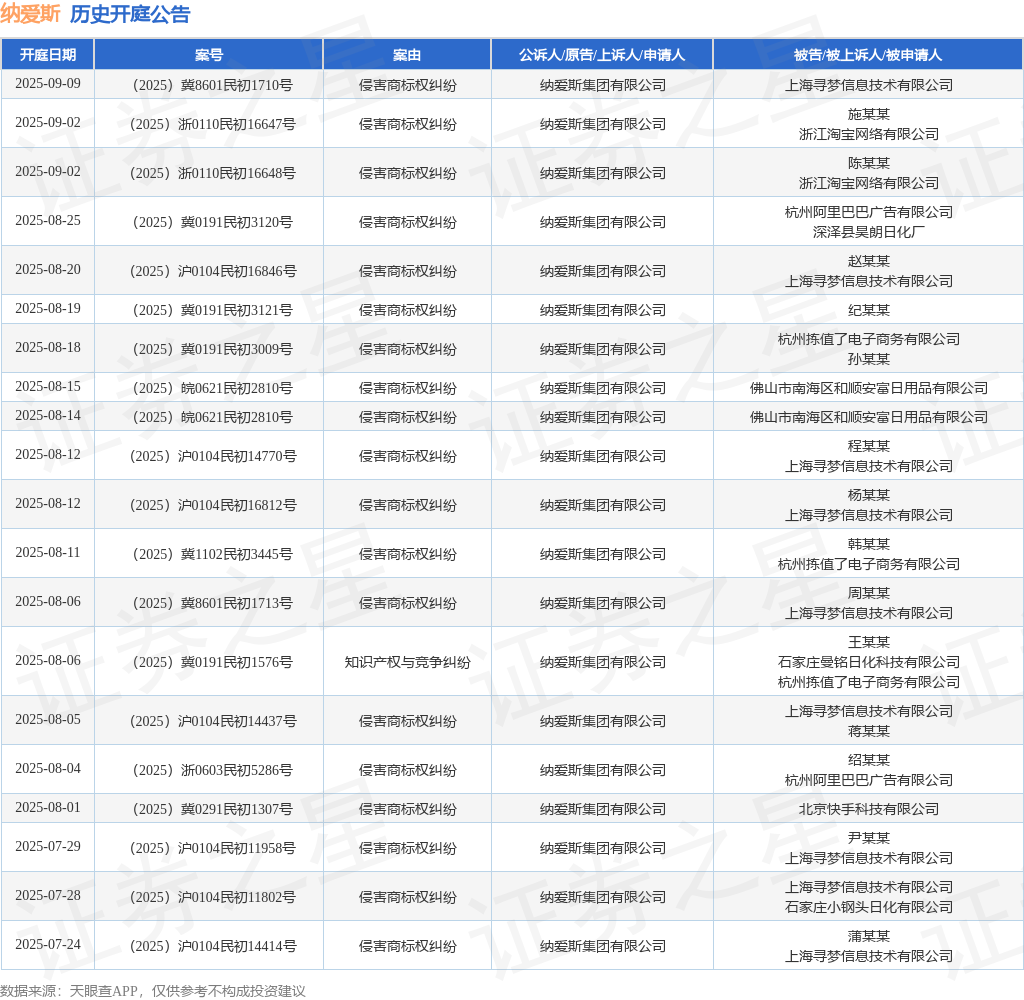
Task: Click defendant 石家庄小钢头日化有限公司
Action: pyautogui.click(x=869, y=907)
